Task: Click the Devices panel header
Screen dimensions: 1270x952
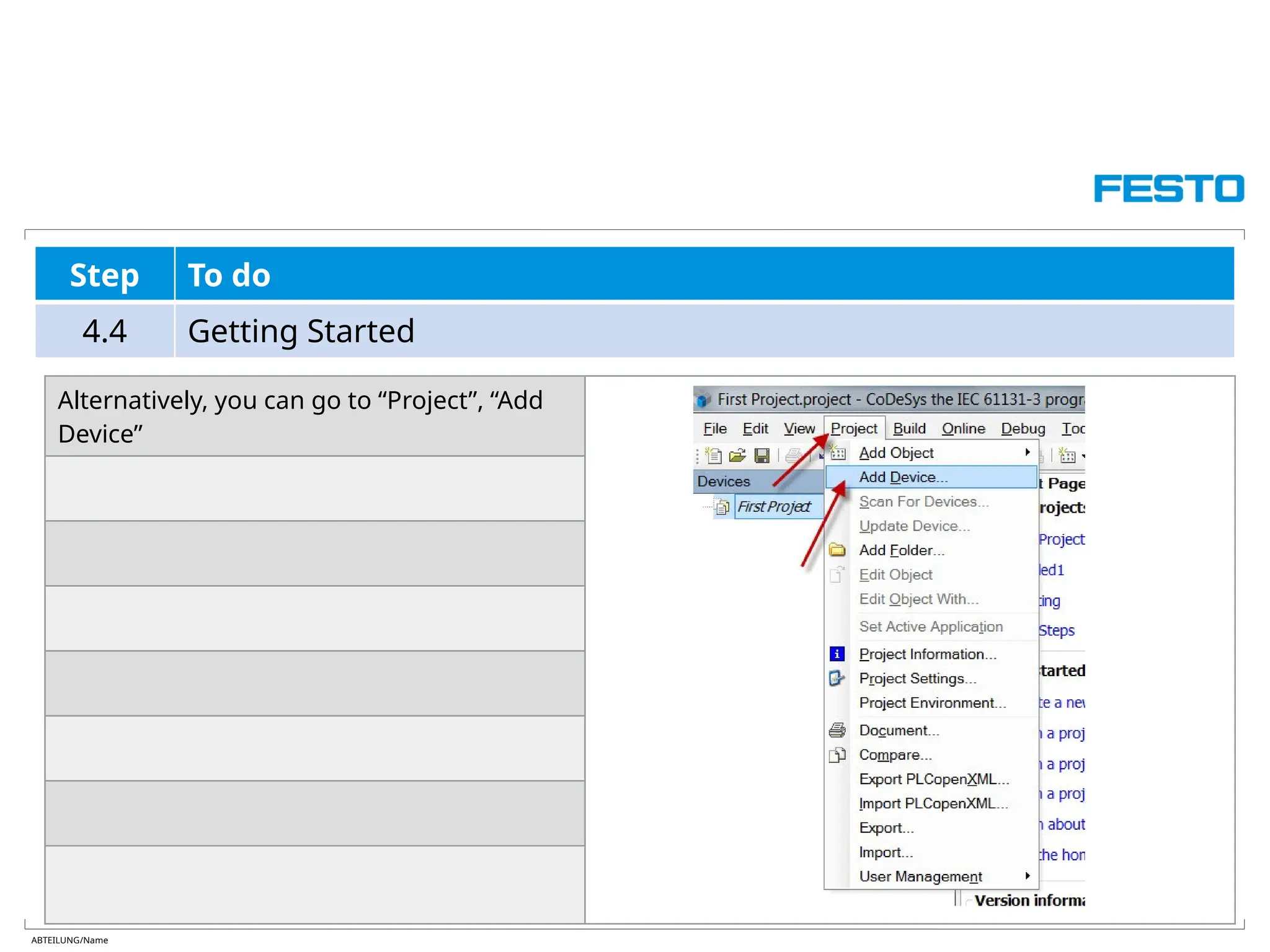Action: (x=758, y=481)
